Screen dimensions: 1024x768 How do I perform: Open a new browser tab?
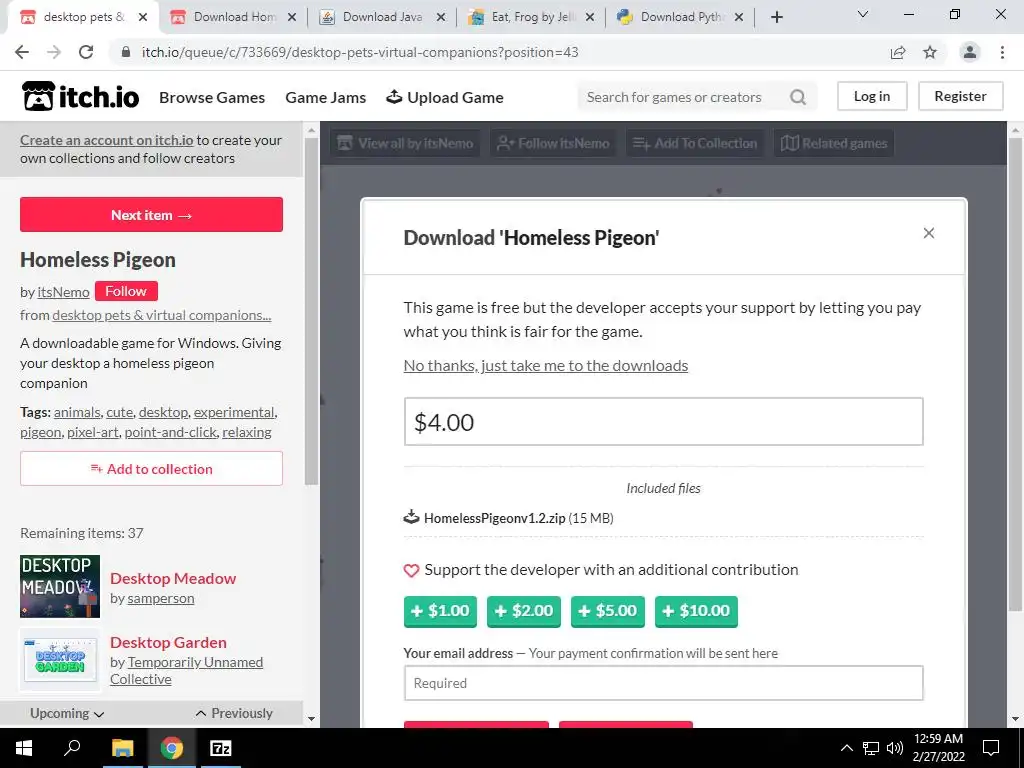pos(776,17)
